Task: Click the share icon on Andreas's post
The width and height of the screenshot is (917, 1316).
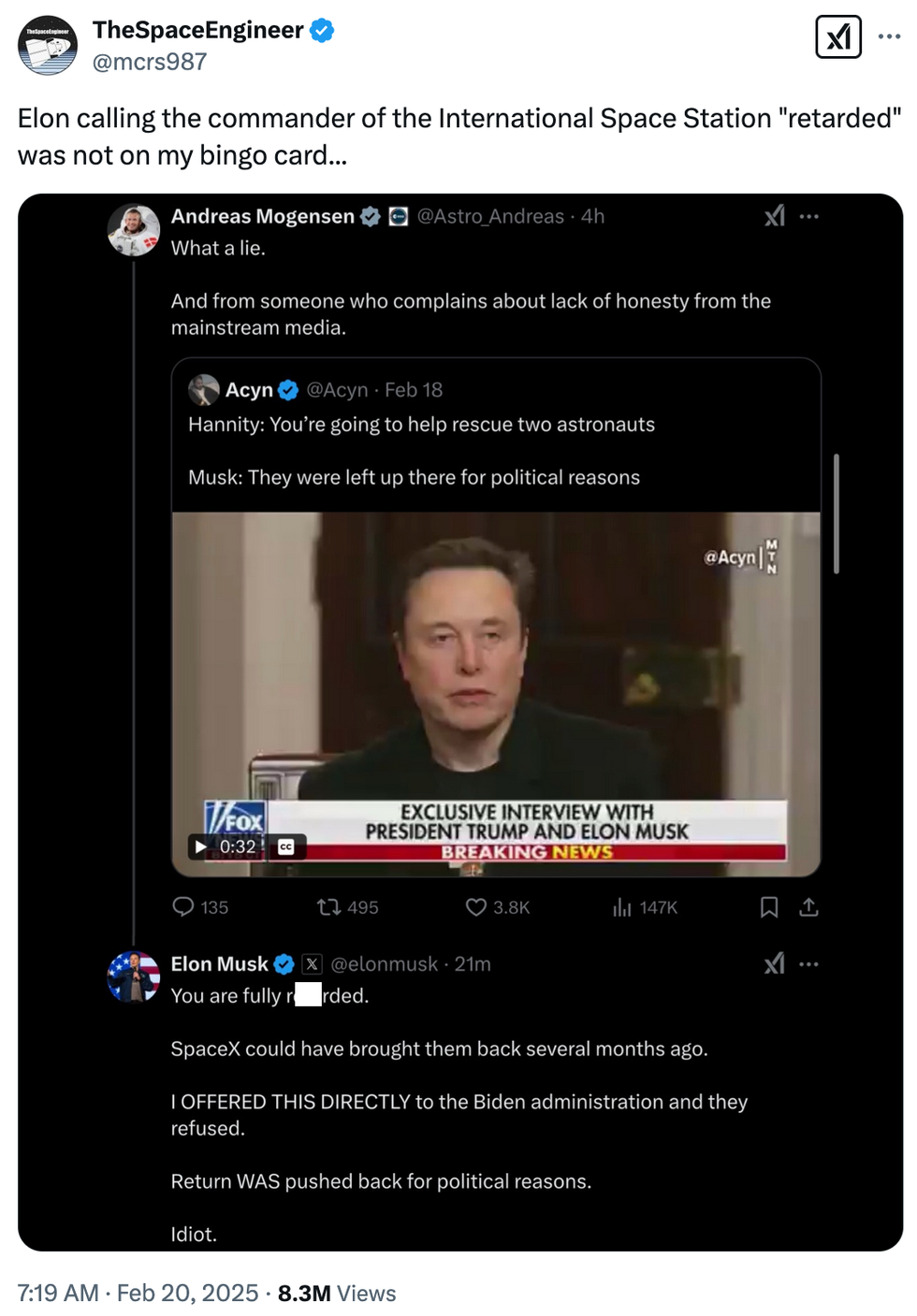Action: click(809, 906)
